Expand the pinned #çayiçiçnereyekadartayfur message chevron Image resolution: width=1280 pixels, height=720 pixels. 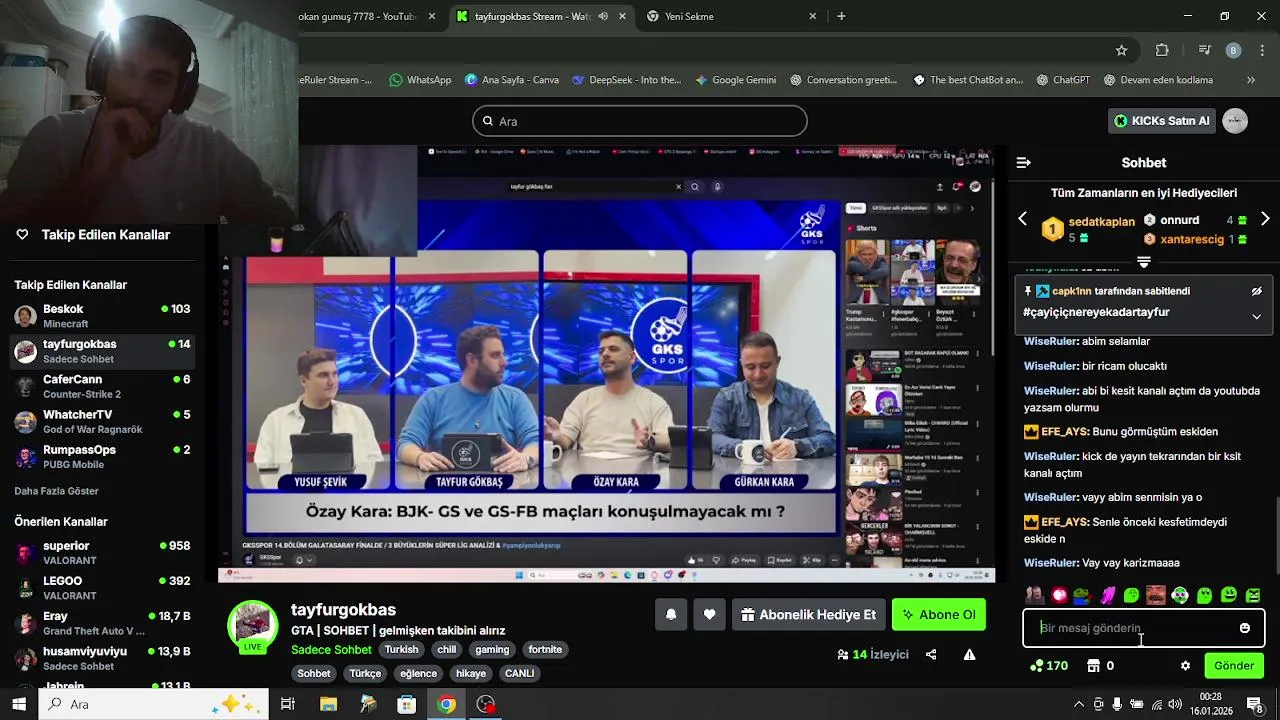click(x=1257, y=317)
